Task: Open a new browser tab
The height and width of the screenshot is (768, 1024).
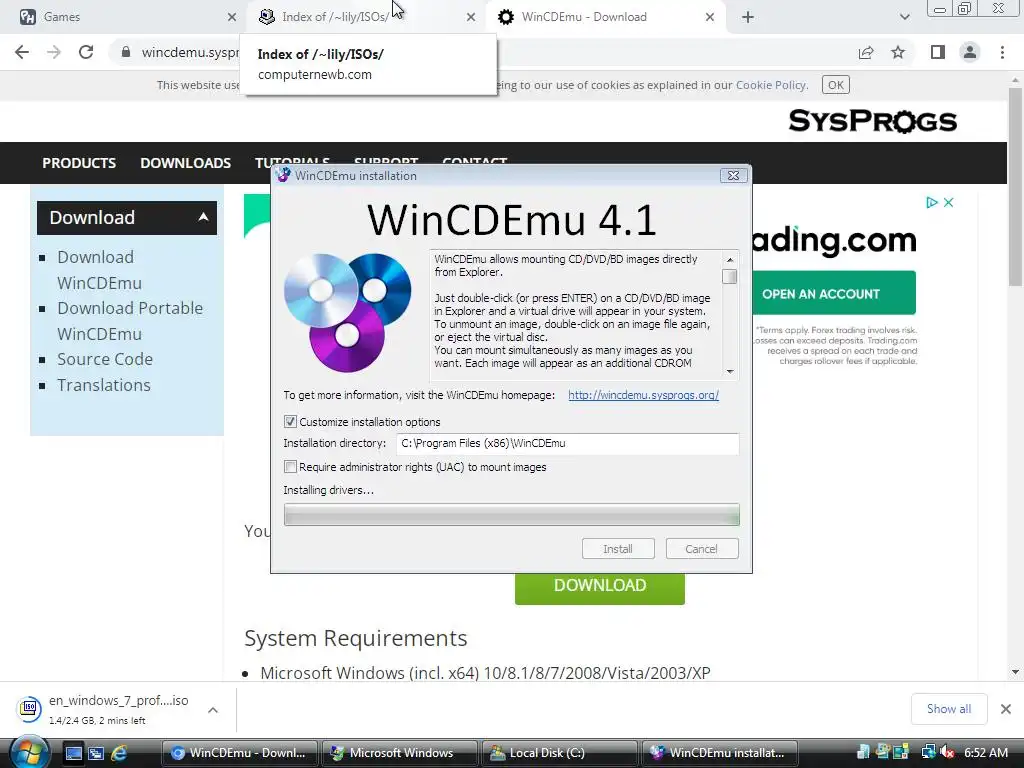Action: pyautogui.click(x=748, y=18)
